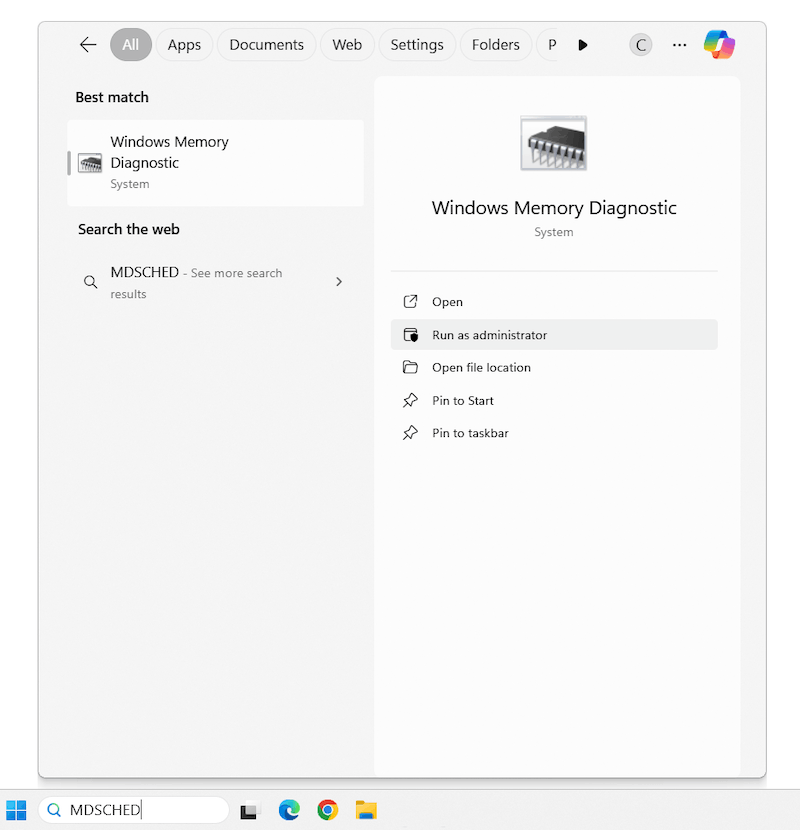Choose Pin to Start
800x830 pixels.
tap(554, 400)
